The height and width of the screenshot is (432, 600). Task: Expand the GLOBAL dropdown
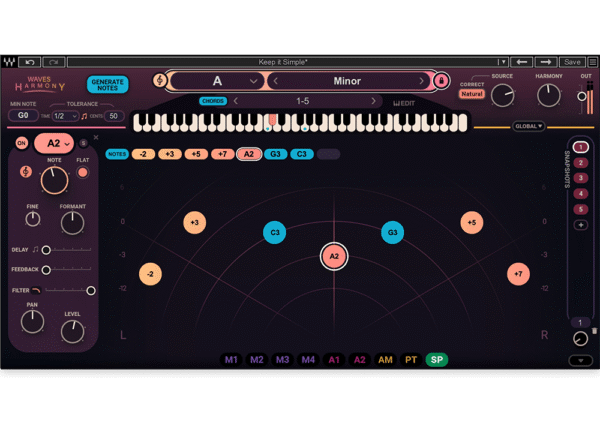[x=529, y=126]
